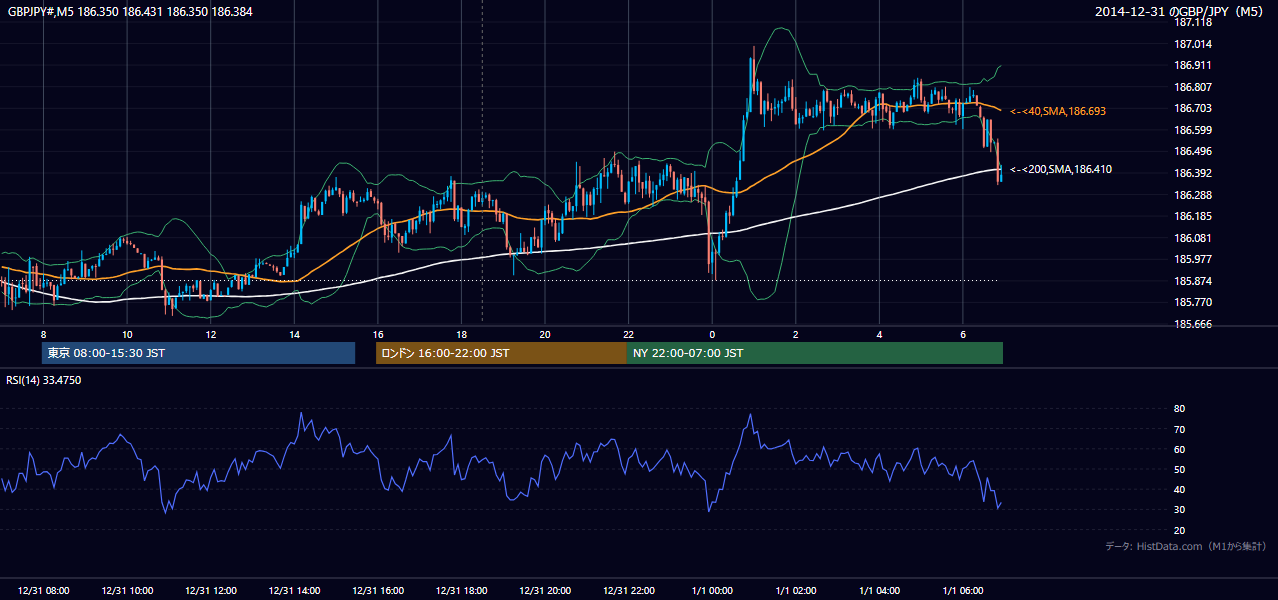Click the 40 SMA 186.693 orange label
The image size is (1278, 600).
click(1059, 111)
